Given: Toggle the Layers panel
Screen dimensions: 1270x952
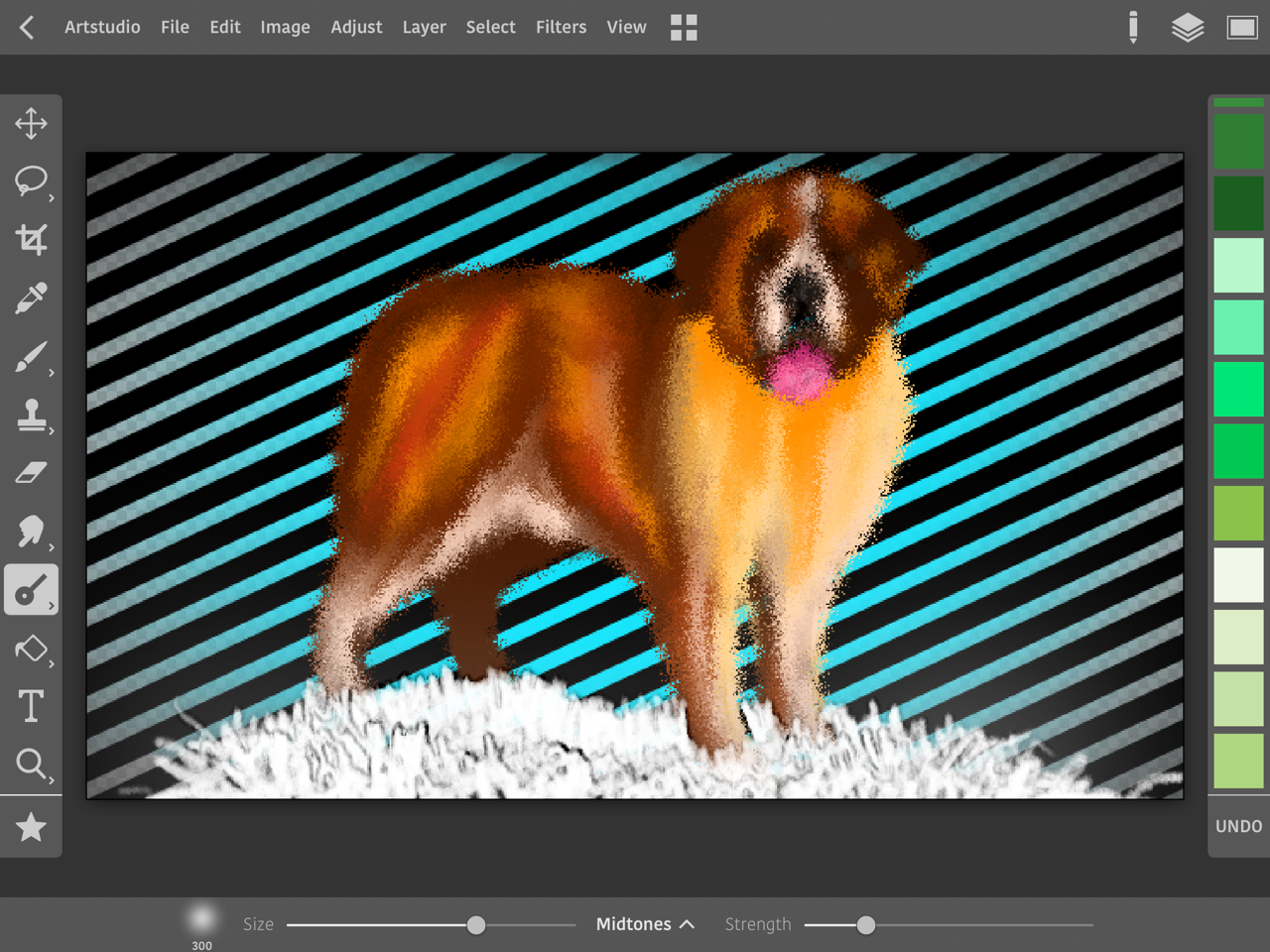Looking at the screenshot, I should (1187, 28).
